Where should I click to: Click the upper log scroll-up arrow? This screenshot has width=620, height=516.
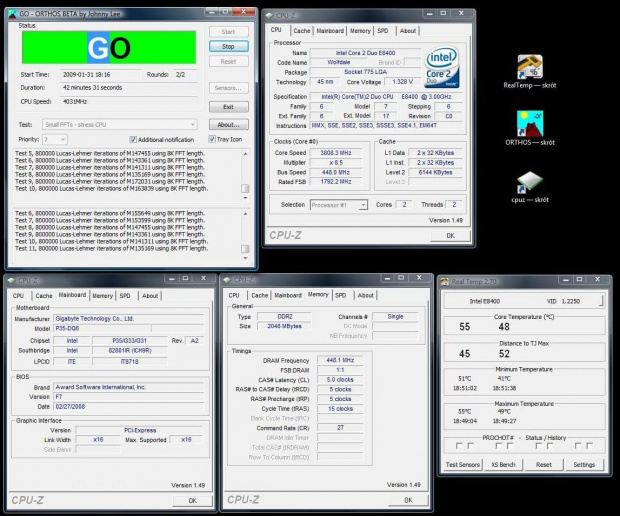click(x=245, y=154)
